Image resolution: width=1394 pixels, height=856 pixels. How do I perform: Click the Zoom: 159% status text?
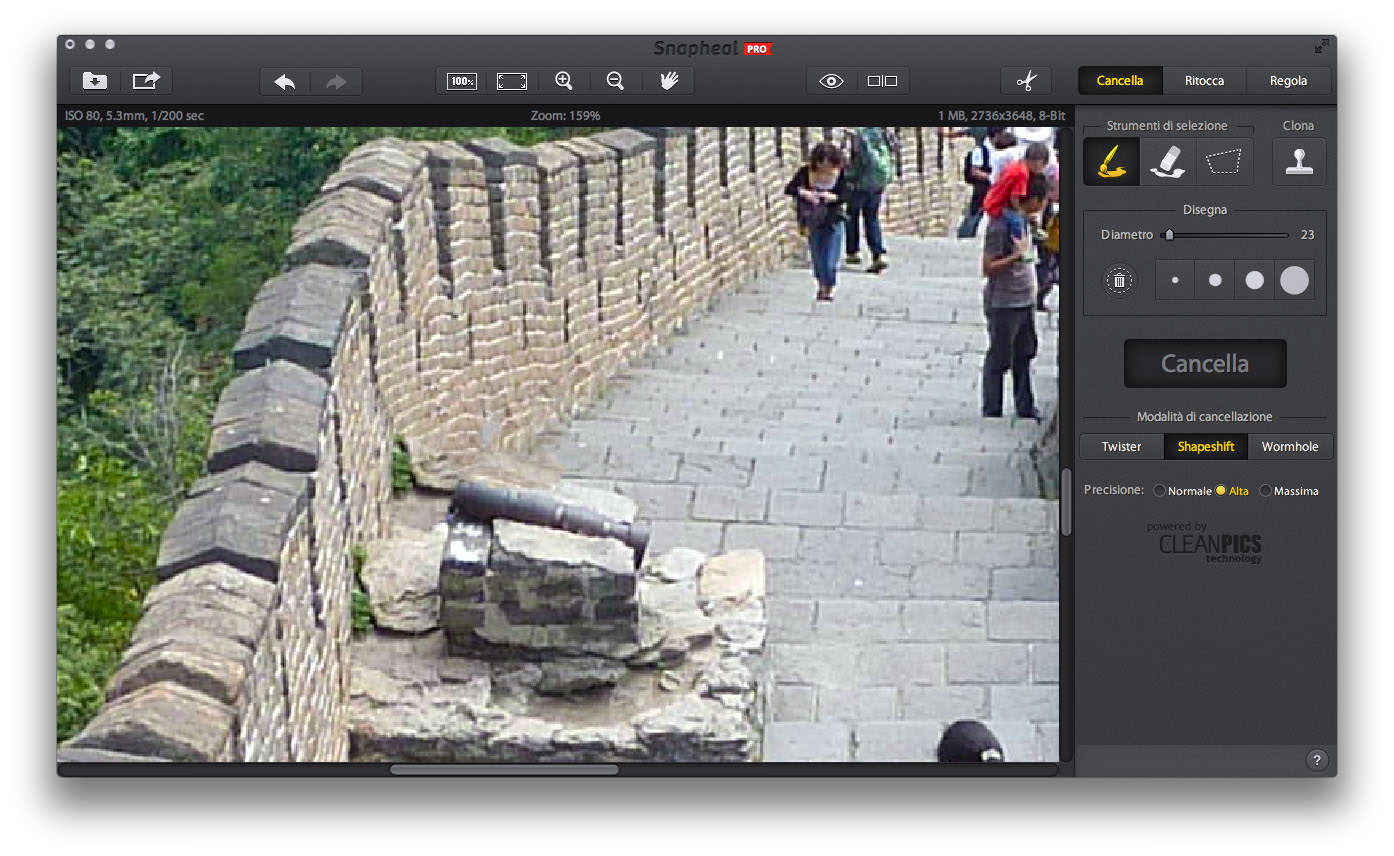tap(565, 116)
